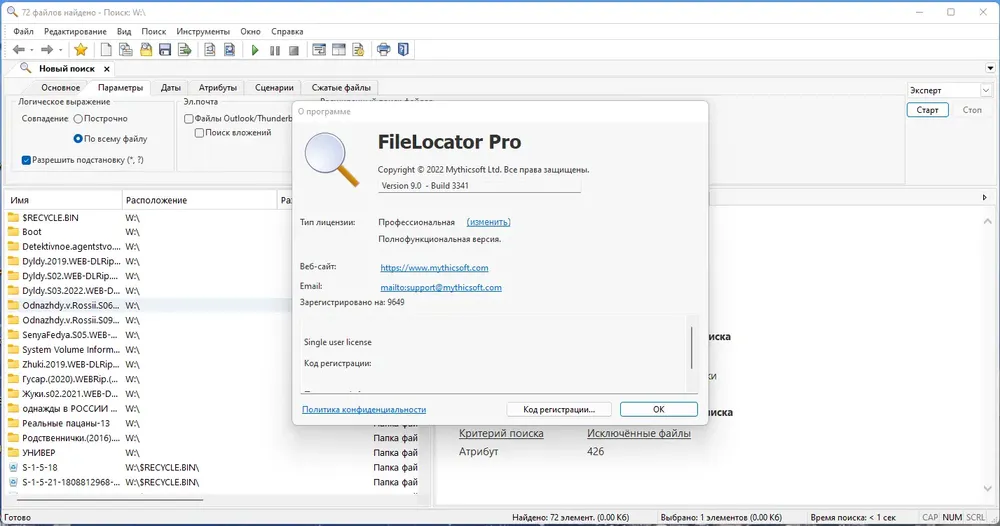The width and height of the screenshot is (1000, 526).
Task: Click the file icon beside S-1-5-18
Action: [13, 467]
